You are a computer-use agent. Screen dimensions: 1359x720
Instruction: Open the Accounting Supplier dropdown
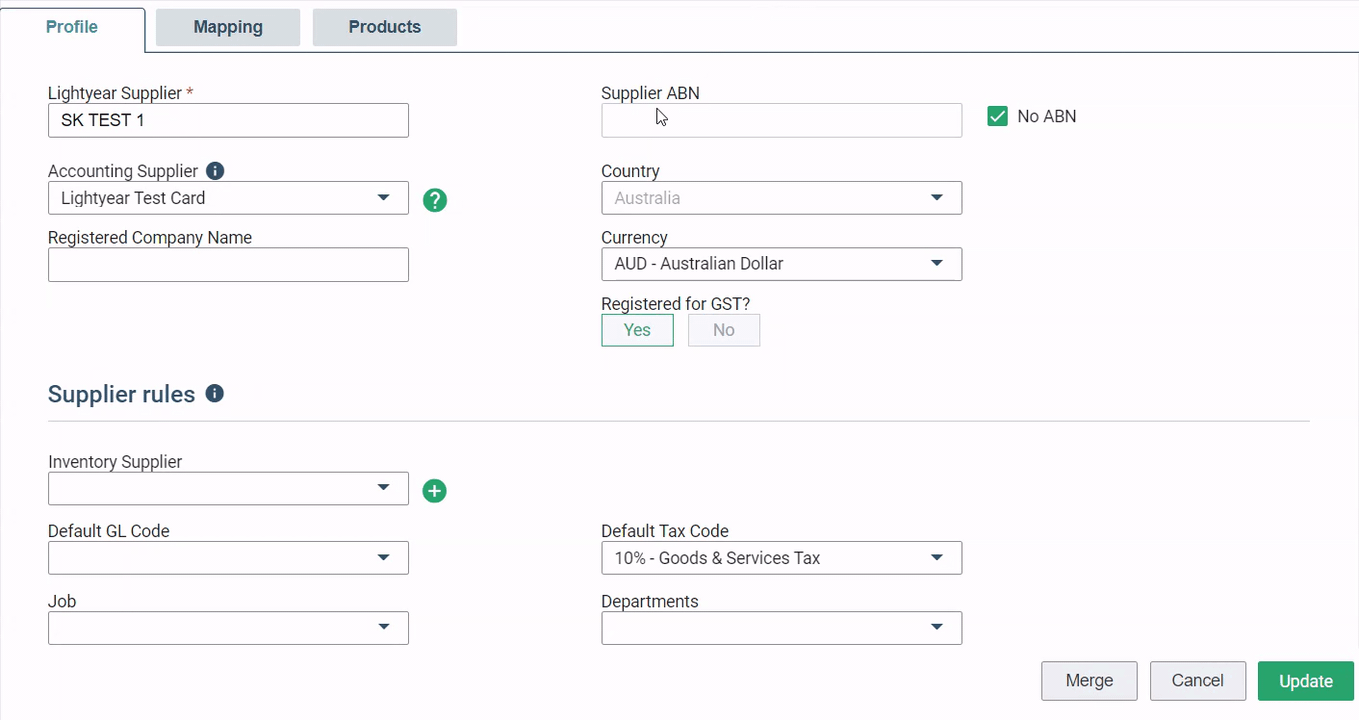point(228,198)
